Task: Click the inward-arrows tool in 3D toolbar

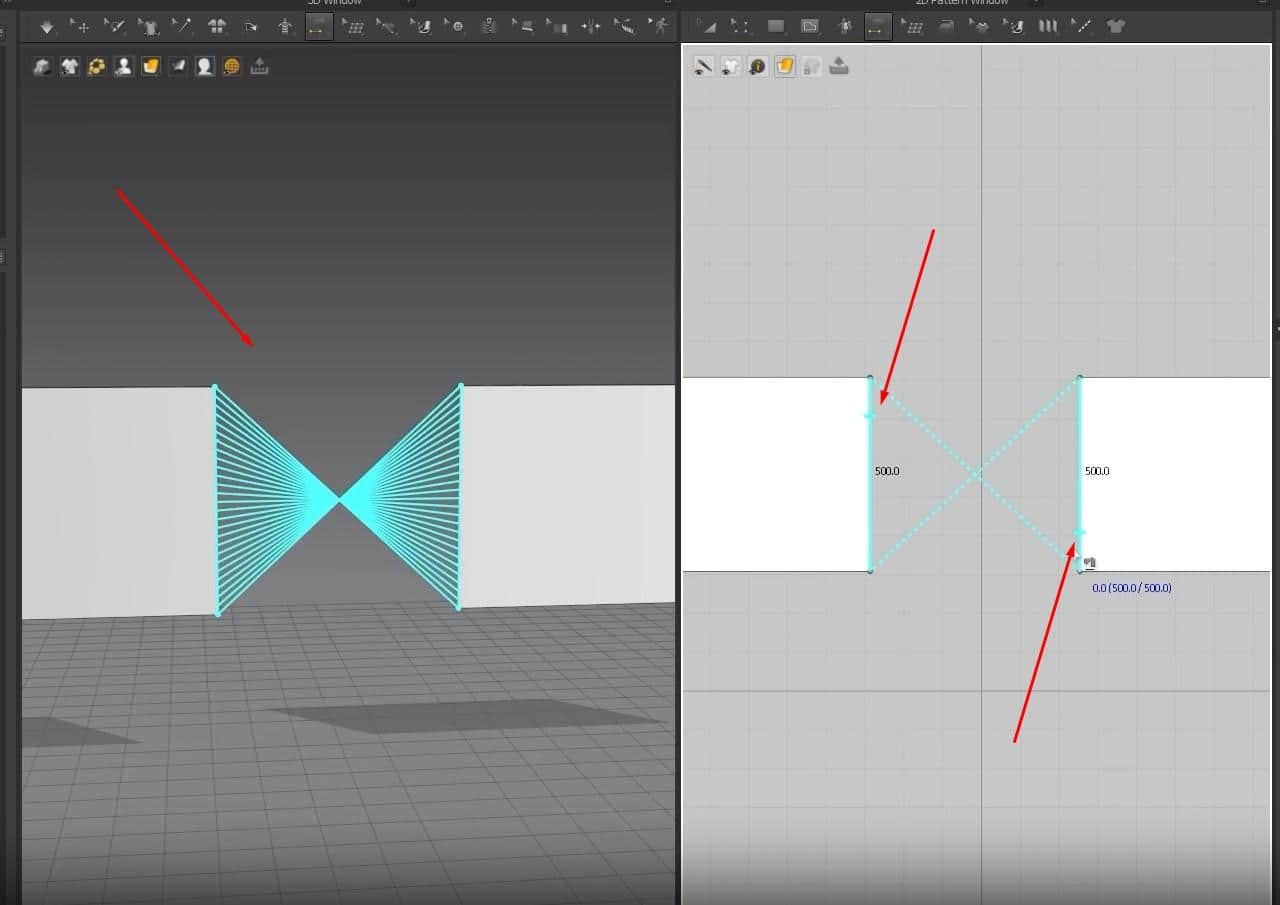Action: tap(592, 27)
